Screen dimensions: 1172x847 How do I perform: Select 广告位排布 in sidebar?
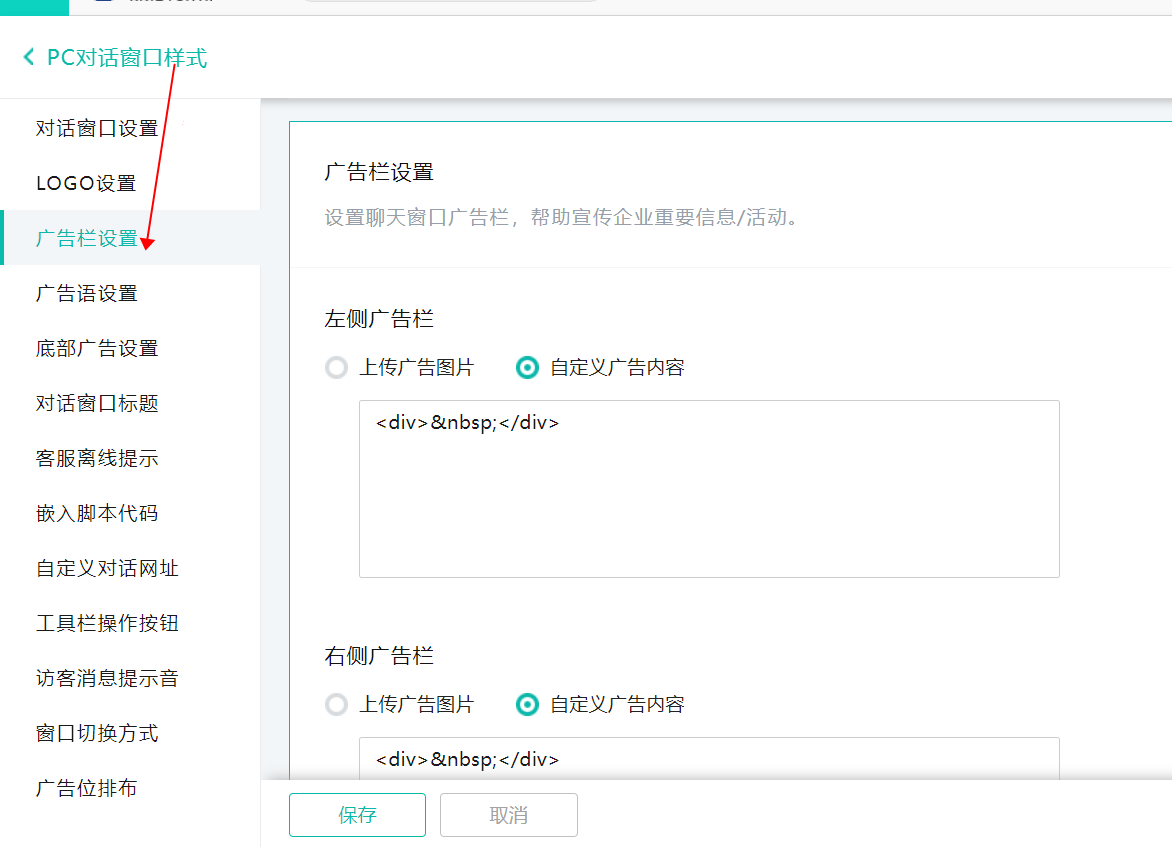tap(87, 789)
